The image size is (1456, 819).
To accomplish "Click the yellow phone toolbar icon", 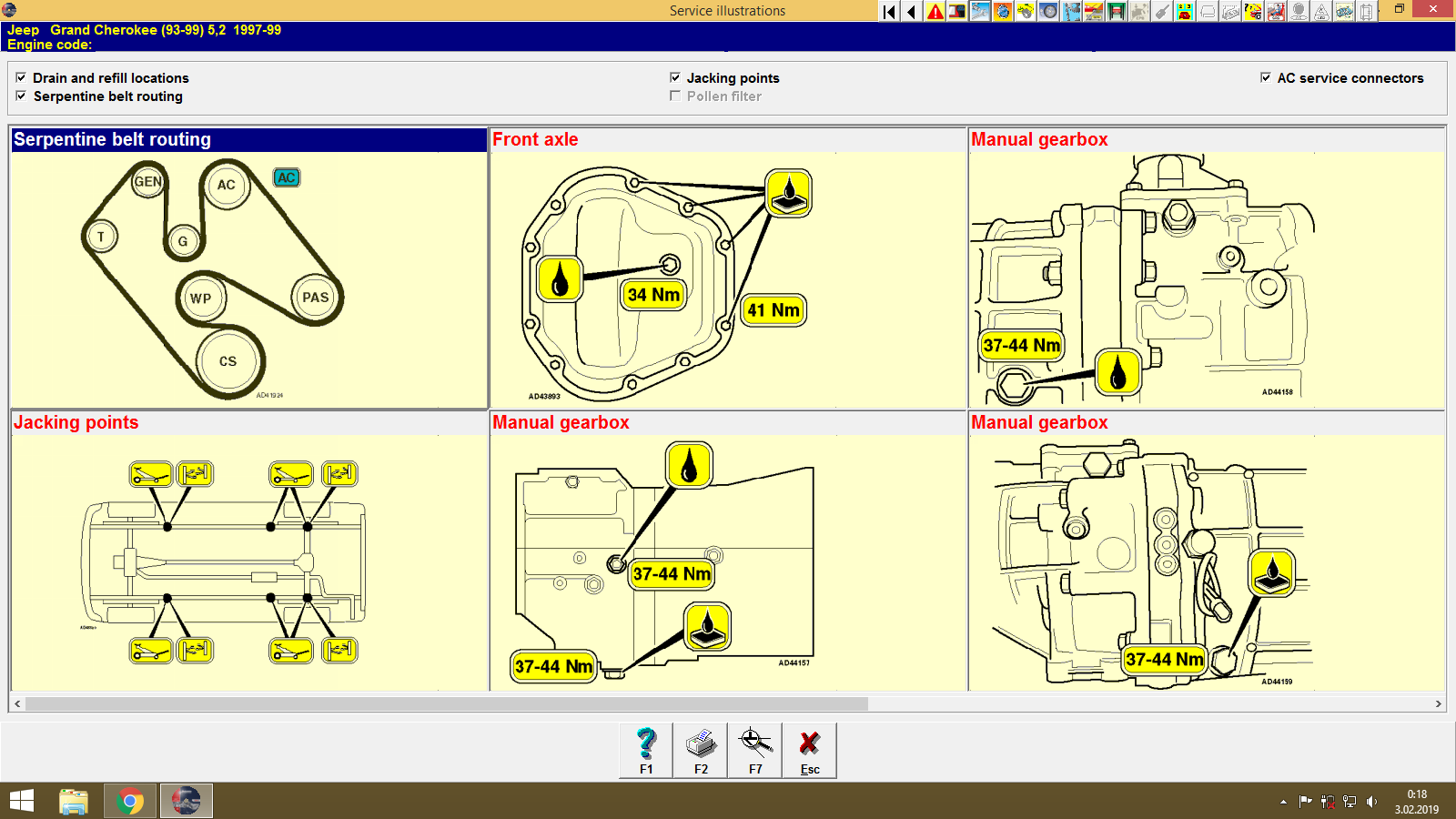I will (x=1187, y=12).
